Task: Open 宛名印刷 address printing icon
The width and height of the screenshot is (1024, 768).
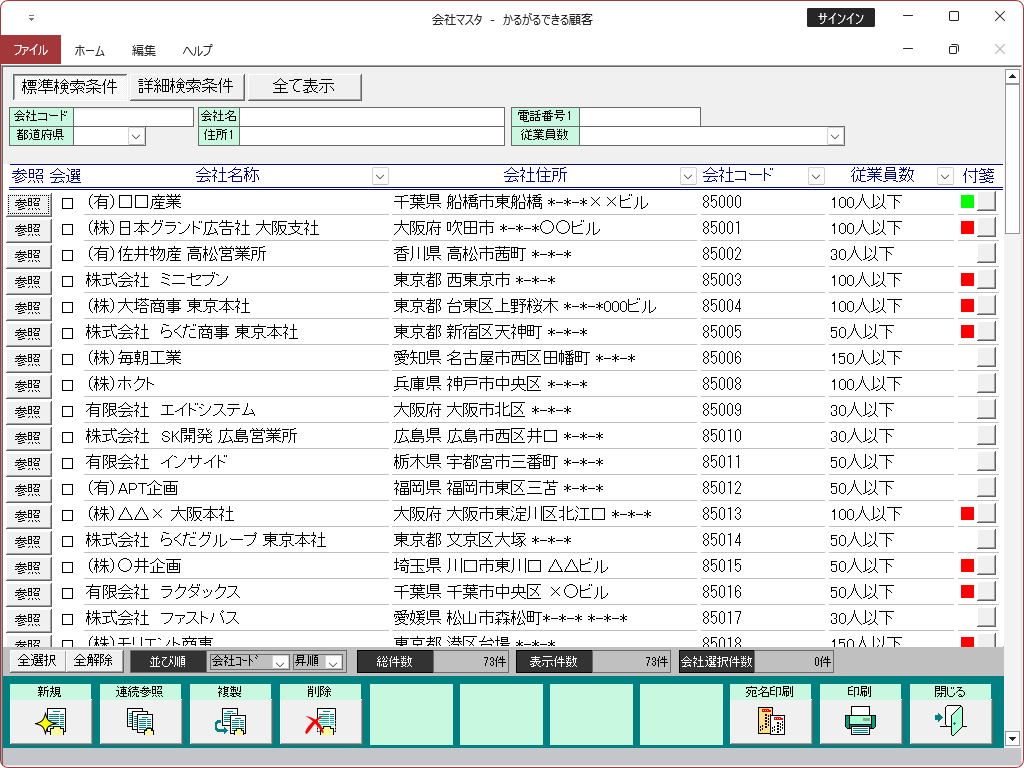Action: click(x=770, y=721)
